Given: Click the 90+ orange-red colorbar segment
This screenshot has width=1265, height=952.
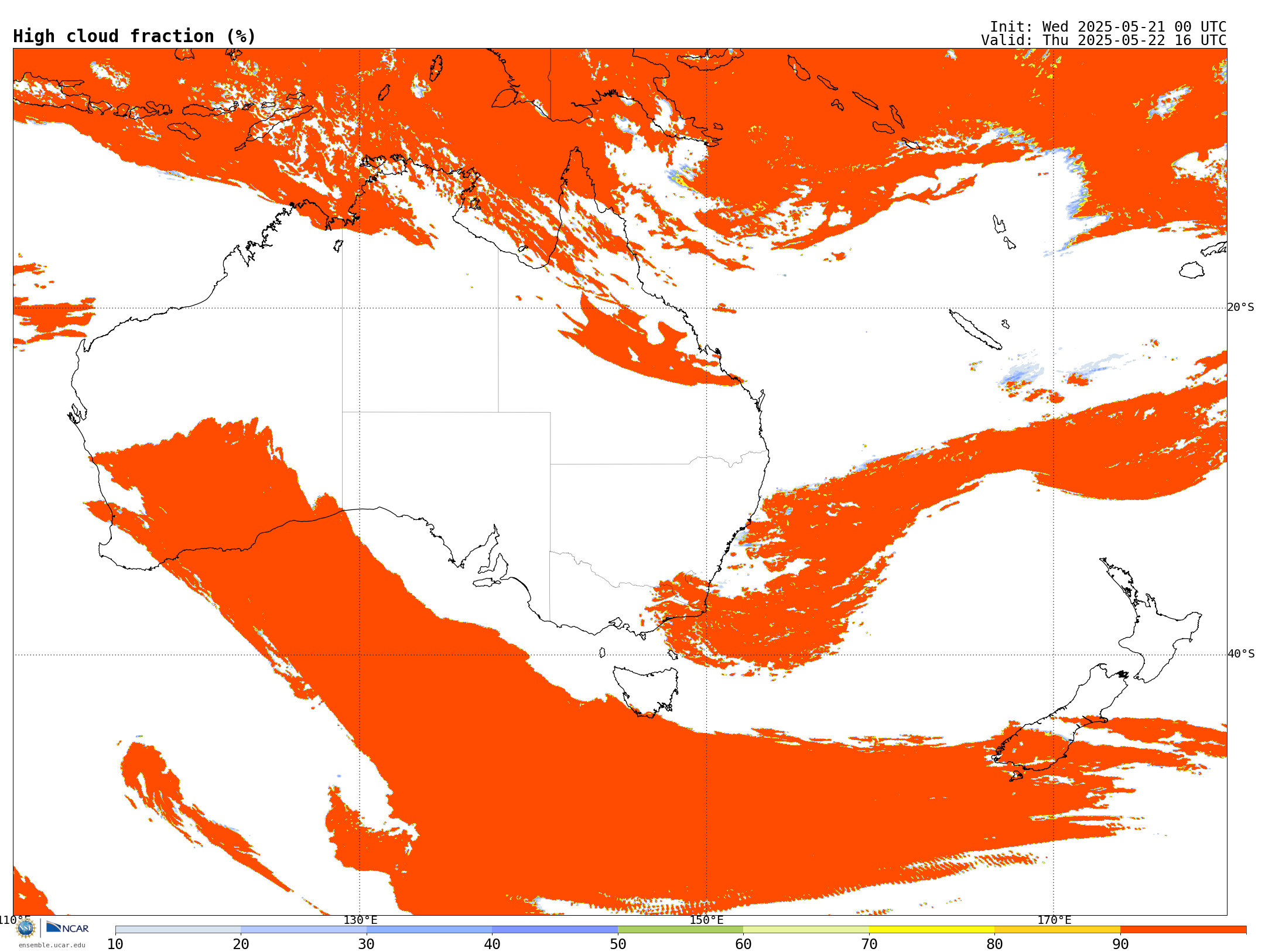Looking at the screenshot, I should 1183,930.
